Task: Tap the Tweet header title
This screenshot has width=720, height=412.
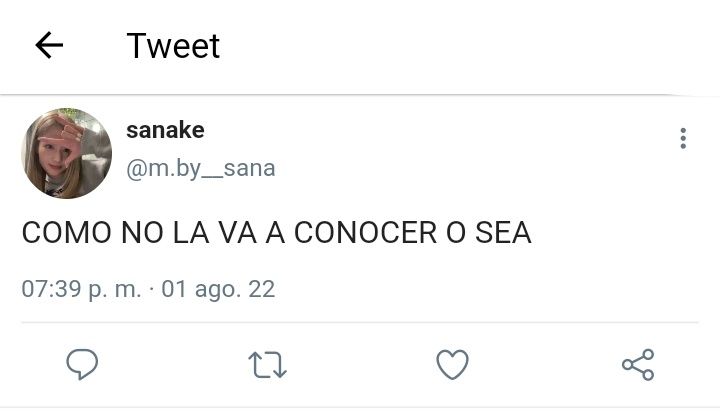Action: click(173, 45)
